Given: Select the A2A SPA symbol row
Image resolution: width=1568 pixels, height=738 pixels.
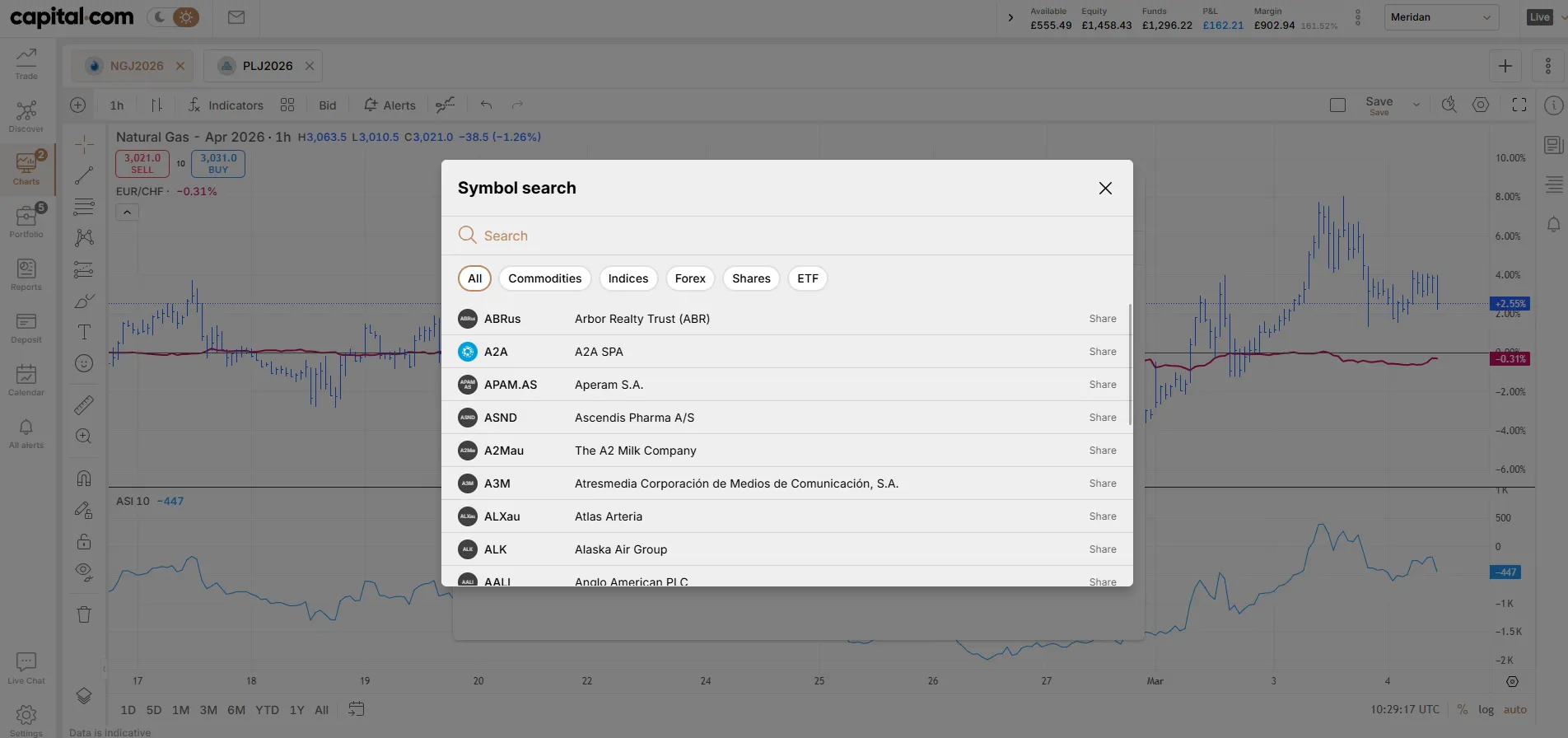Looking at the screenshot, I should [787, 352].
